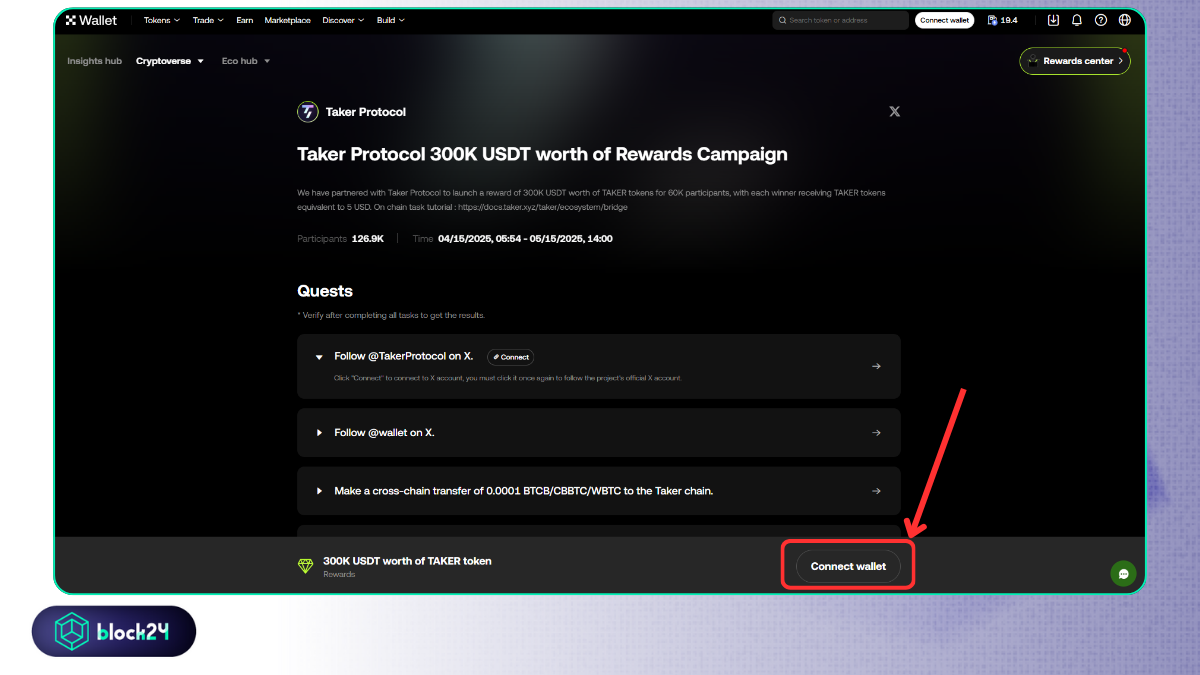Open the Marketplace menu item
1200x675 pixels.
(287, 20)
